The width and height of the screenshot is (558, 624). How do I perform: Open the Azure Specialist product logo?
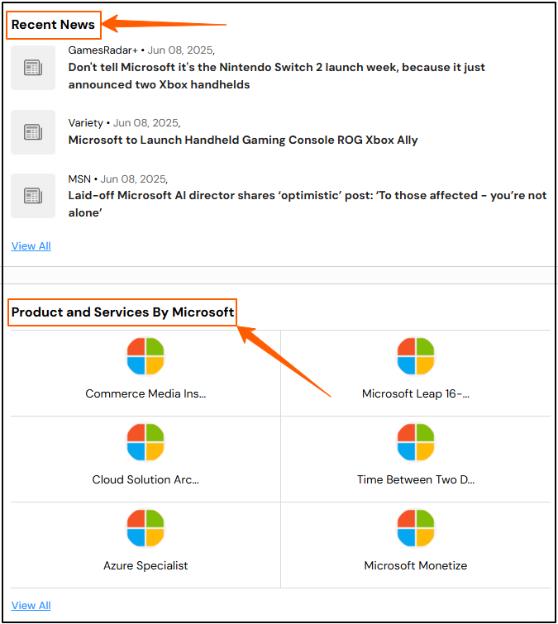click(145, 528)
